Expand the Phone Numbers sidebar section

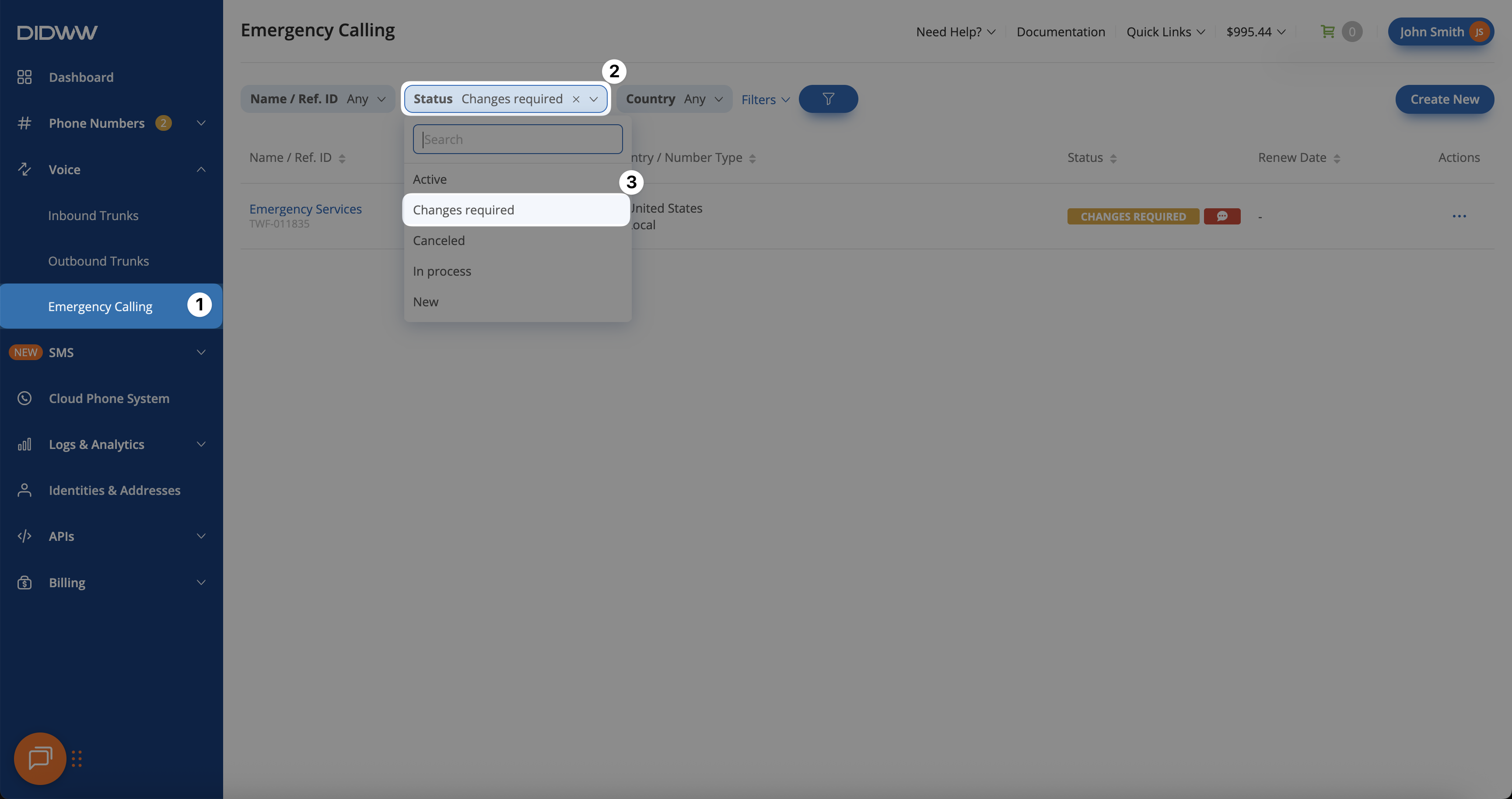pos(201,123)
